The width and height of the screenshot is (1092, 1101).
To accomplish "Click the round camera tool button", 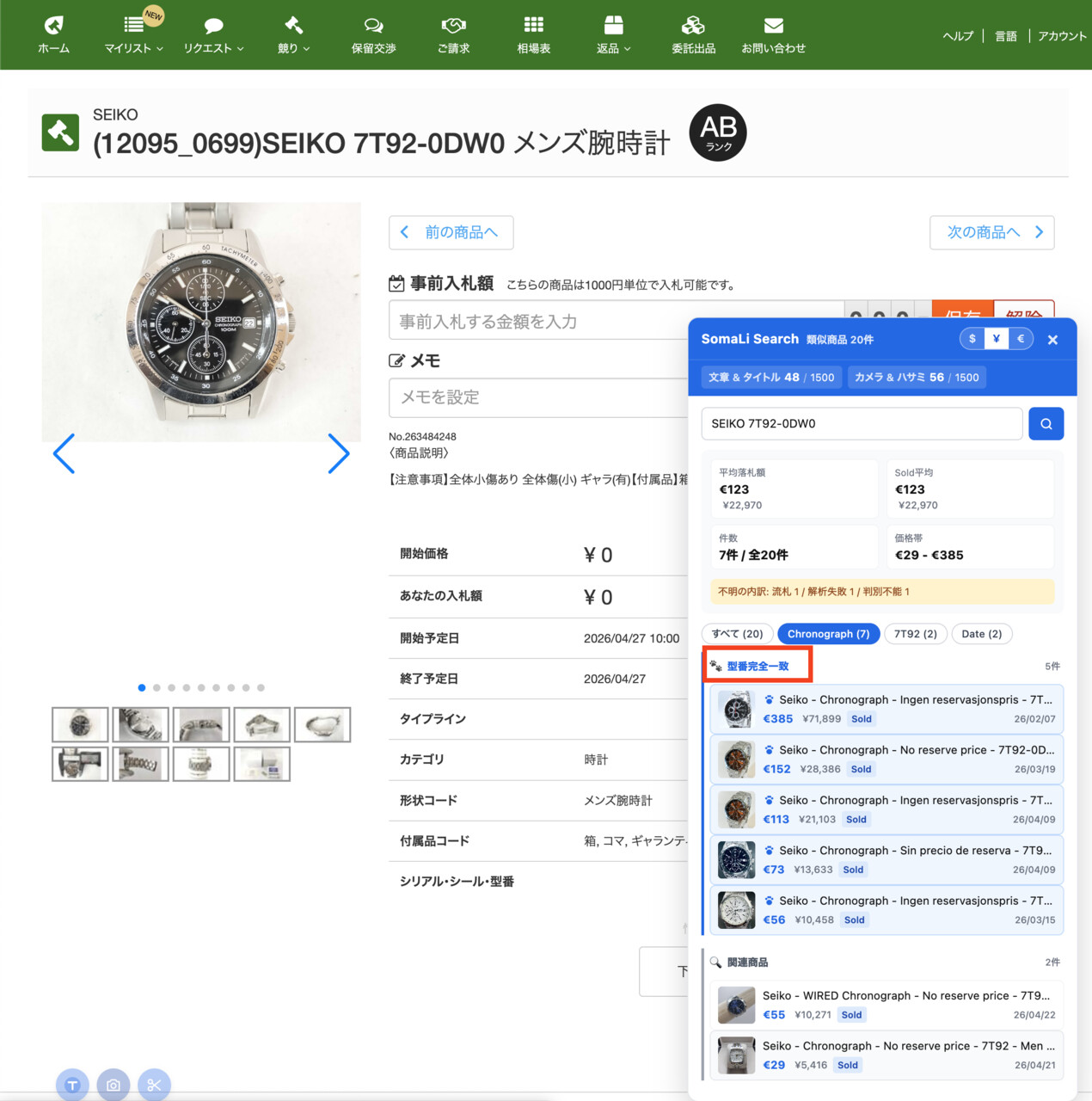I will (113, 1085).
